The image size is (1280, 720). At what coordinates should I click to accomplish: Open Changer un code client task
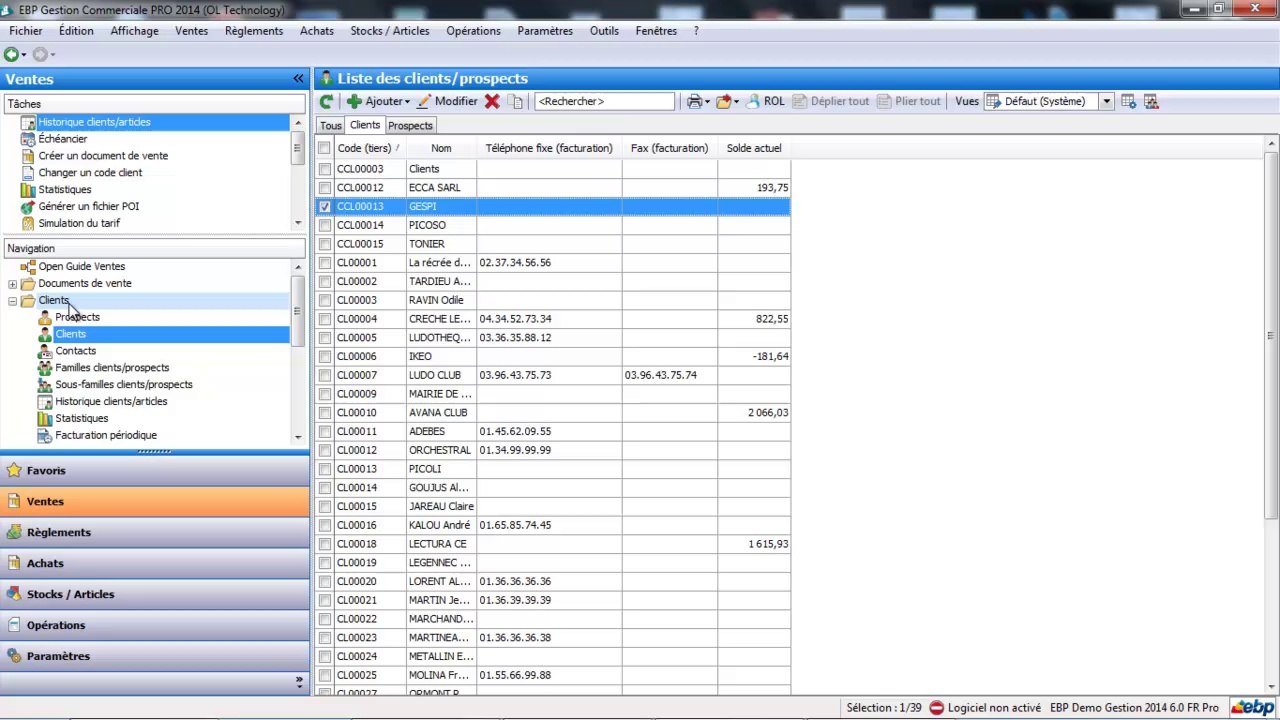pyautogui.click(x=90, y=173)
